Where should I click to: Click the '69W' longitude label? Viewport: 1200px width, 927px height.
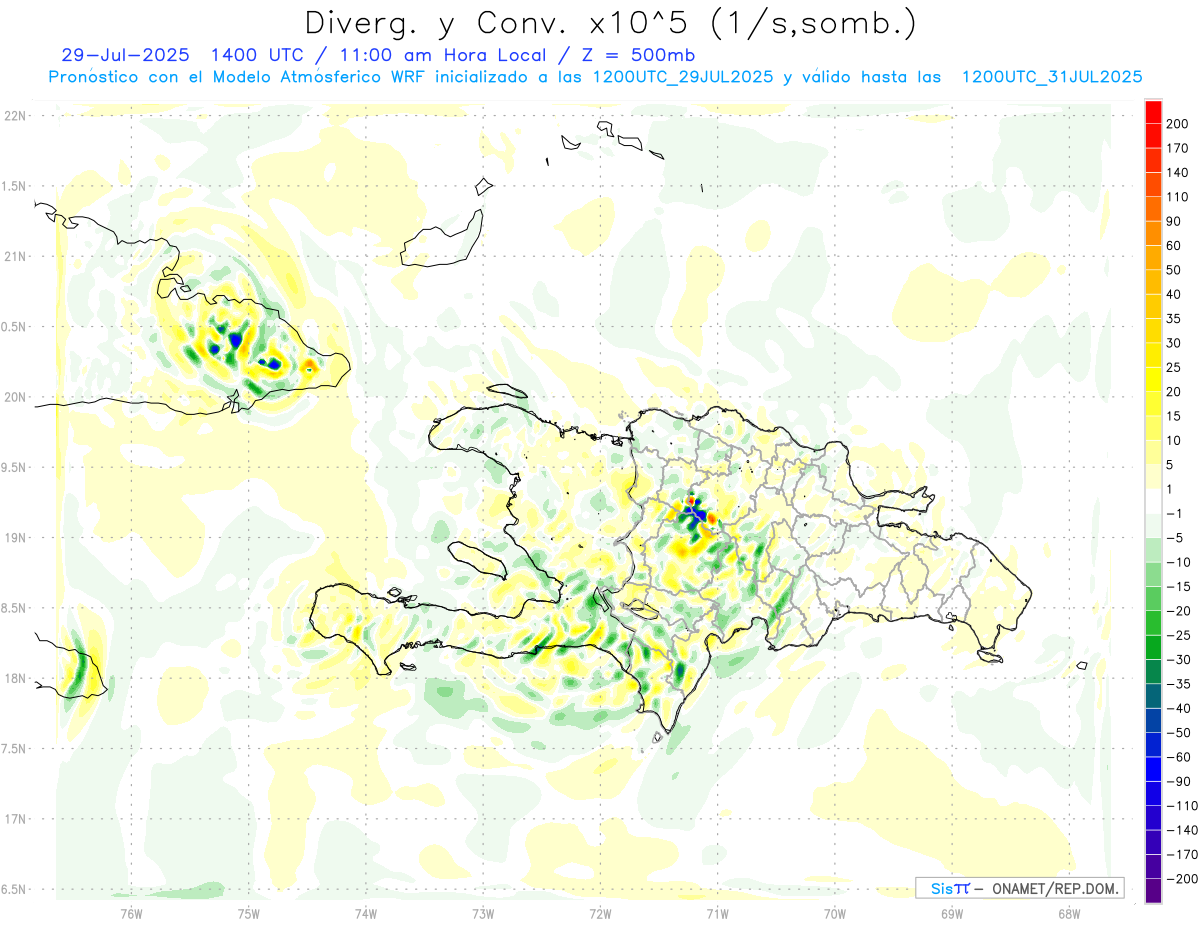click(952, 912)
